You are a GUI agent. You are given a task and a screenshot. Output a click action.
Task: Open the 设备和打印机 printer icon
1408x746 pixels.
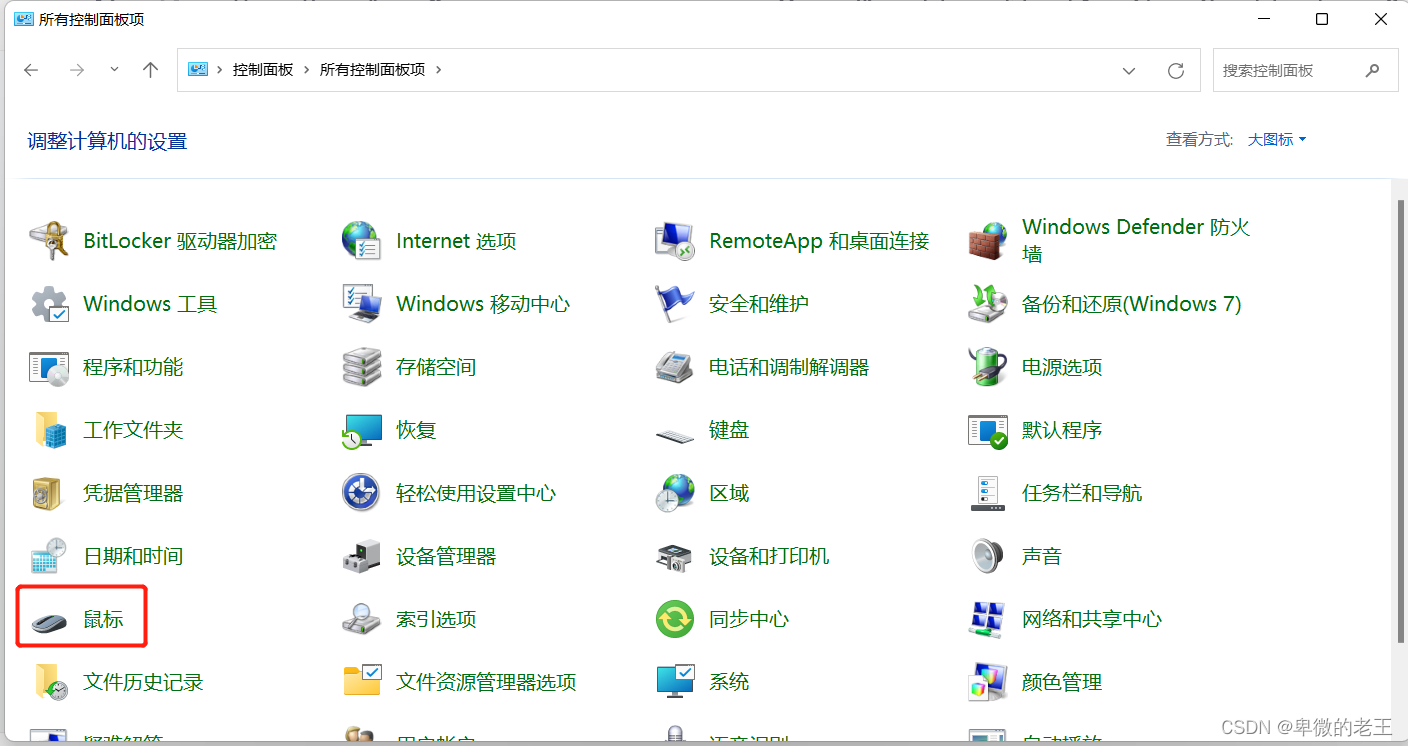coord(674,556)
